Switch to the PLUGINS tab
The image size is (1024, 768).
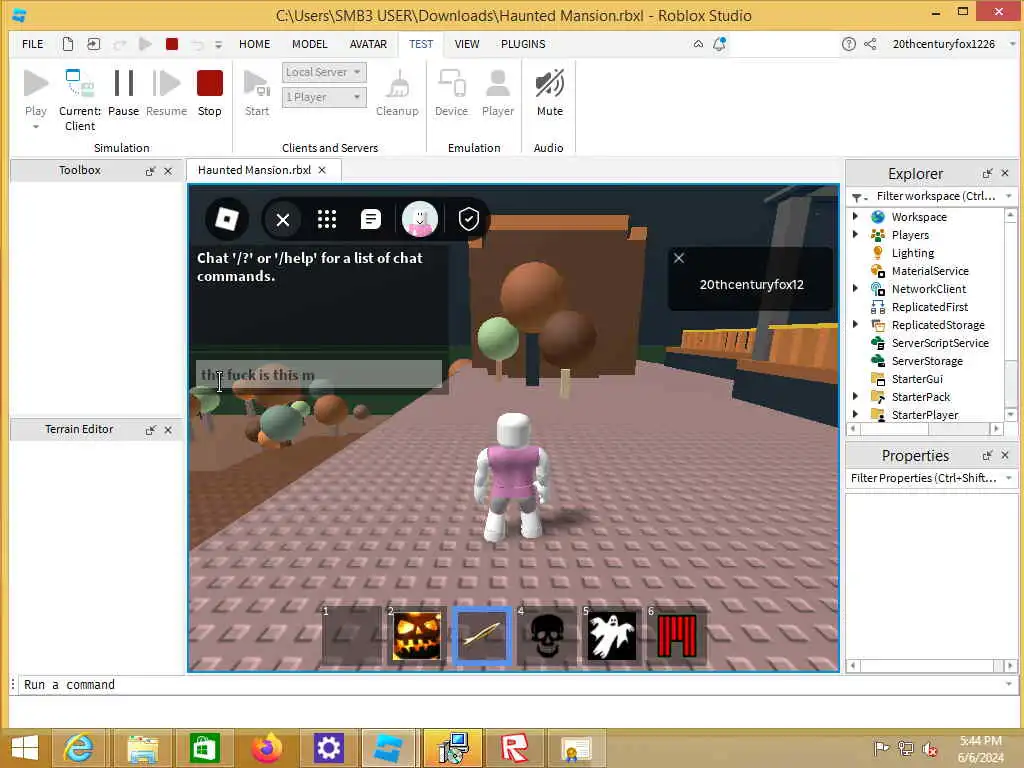pos(523,44)
